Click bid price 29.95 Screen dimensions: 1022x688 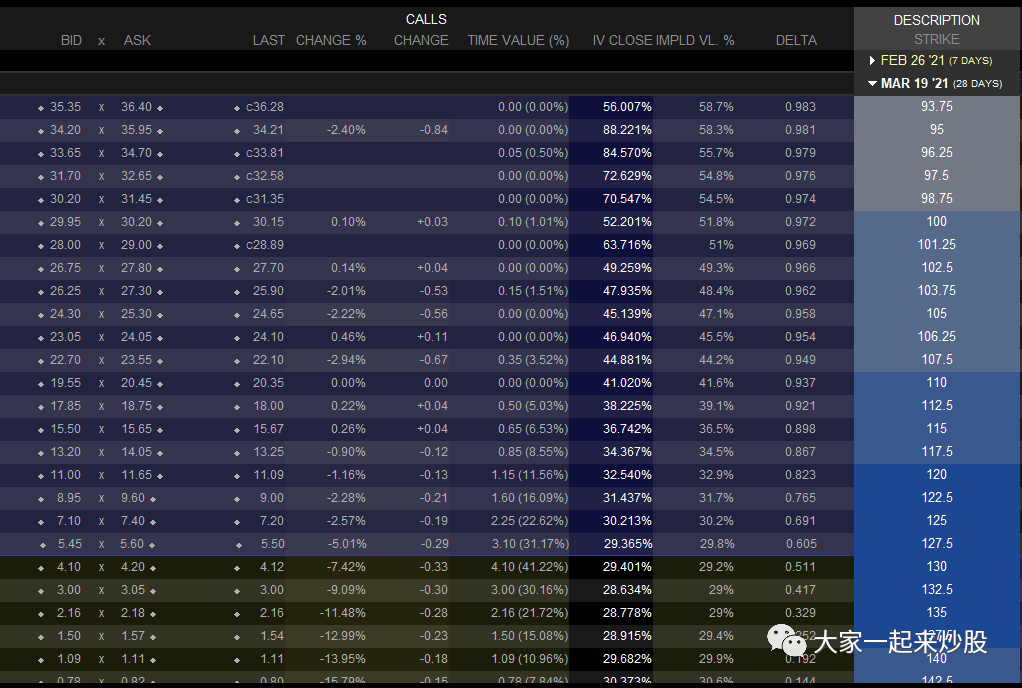click(65, 222)
